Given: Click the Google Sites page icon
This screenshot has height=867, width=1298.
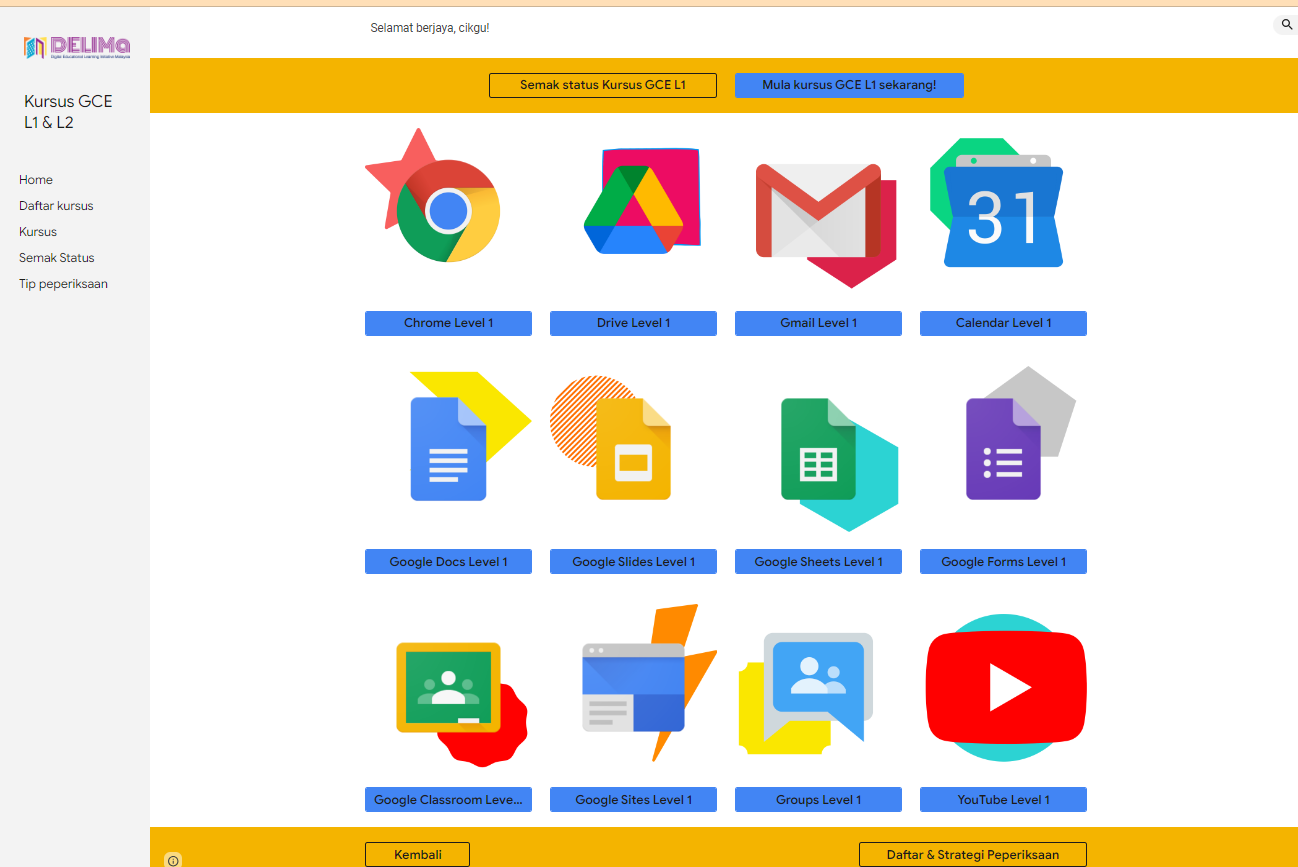Looking at the screenshot, I should point(633,687).
